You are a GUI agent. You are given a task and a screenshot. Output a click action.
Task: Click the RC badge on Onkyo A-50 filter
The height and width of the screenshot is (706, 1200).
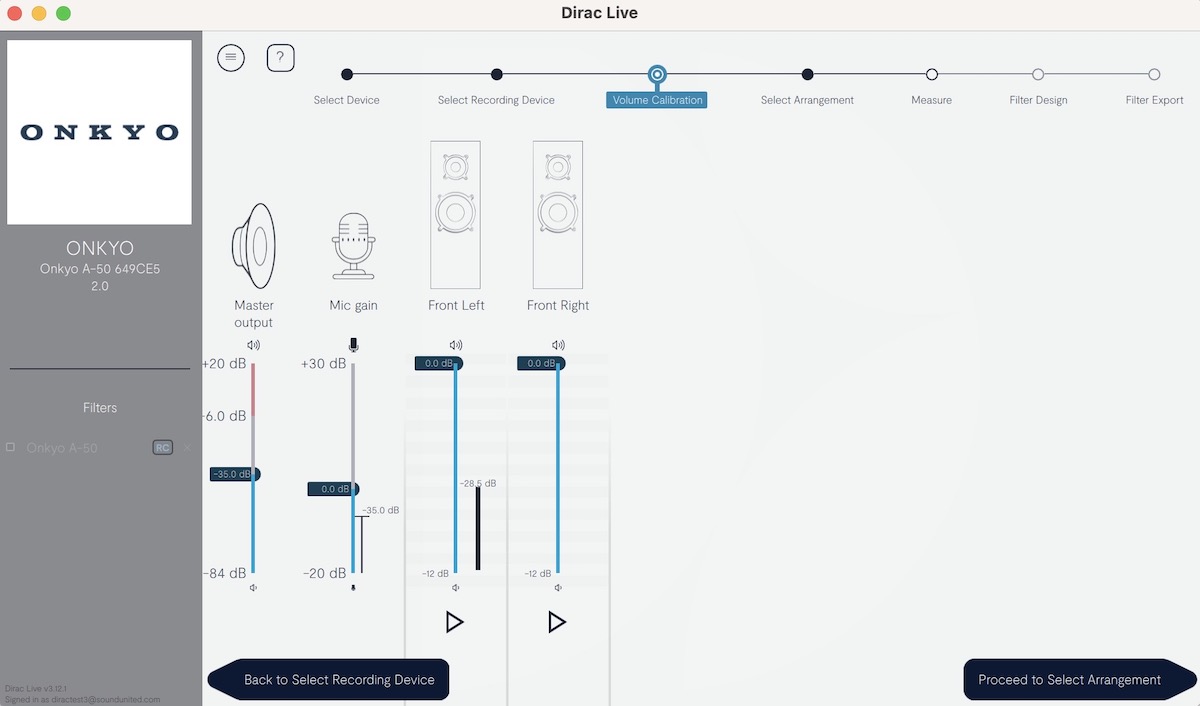[x=162, y=448]
